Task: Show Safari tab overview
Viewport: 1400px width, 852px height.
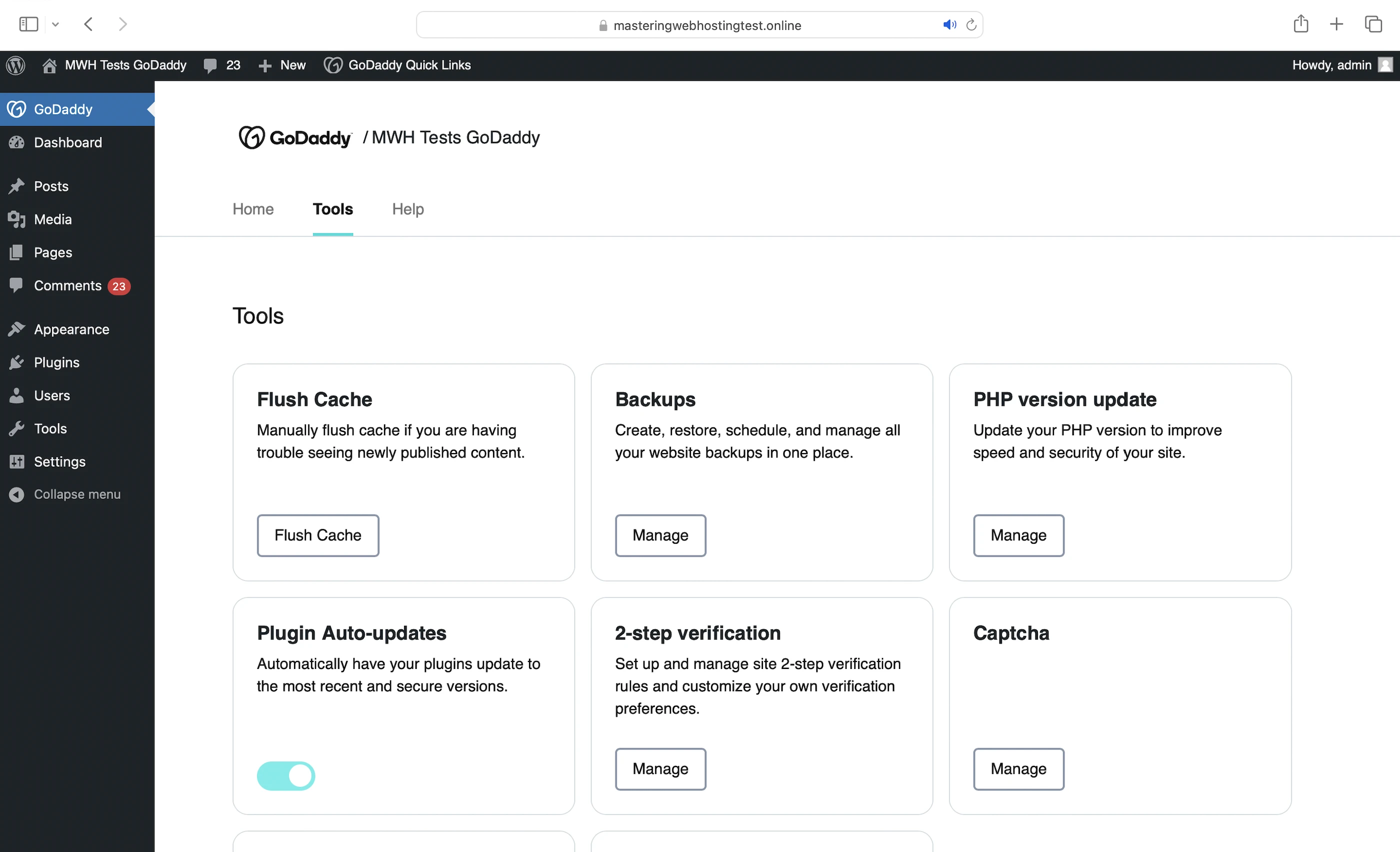Action: [1372, 24]
